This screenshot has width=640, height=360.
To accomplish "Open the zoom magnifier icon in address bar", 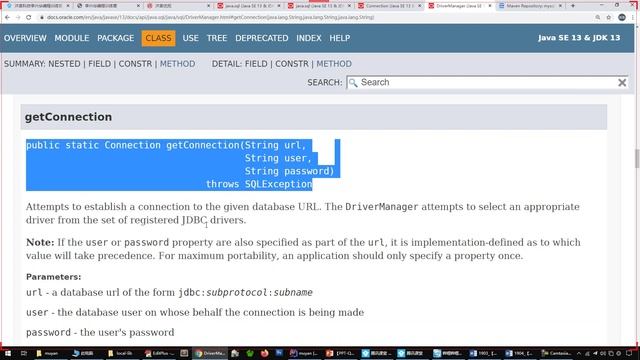I will pos(598,18).
